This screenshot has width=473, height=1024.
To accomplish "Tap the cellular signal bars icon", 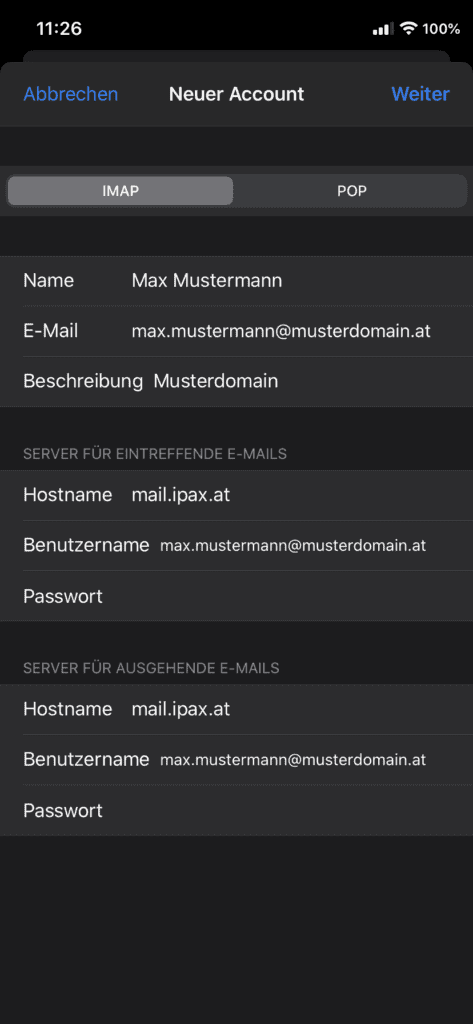I will [x=383, y=29].
